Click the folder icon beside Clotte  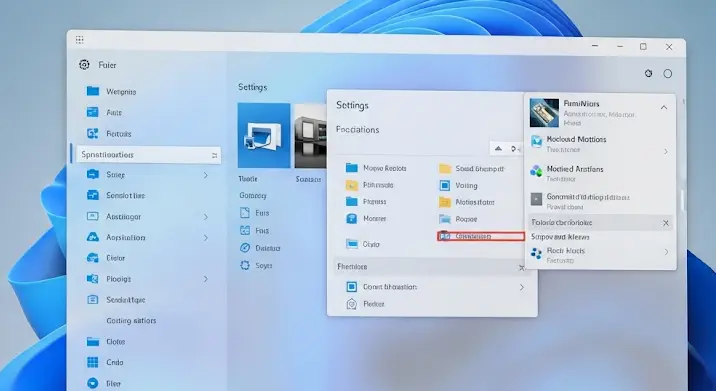[x=93, y=341]
